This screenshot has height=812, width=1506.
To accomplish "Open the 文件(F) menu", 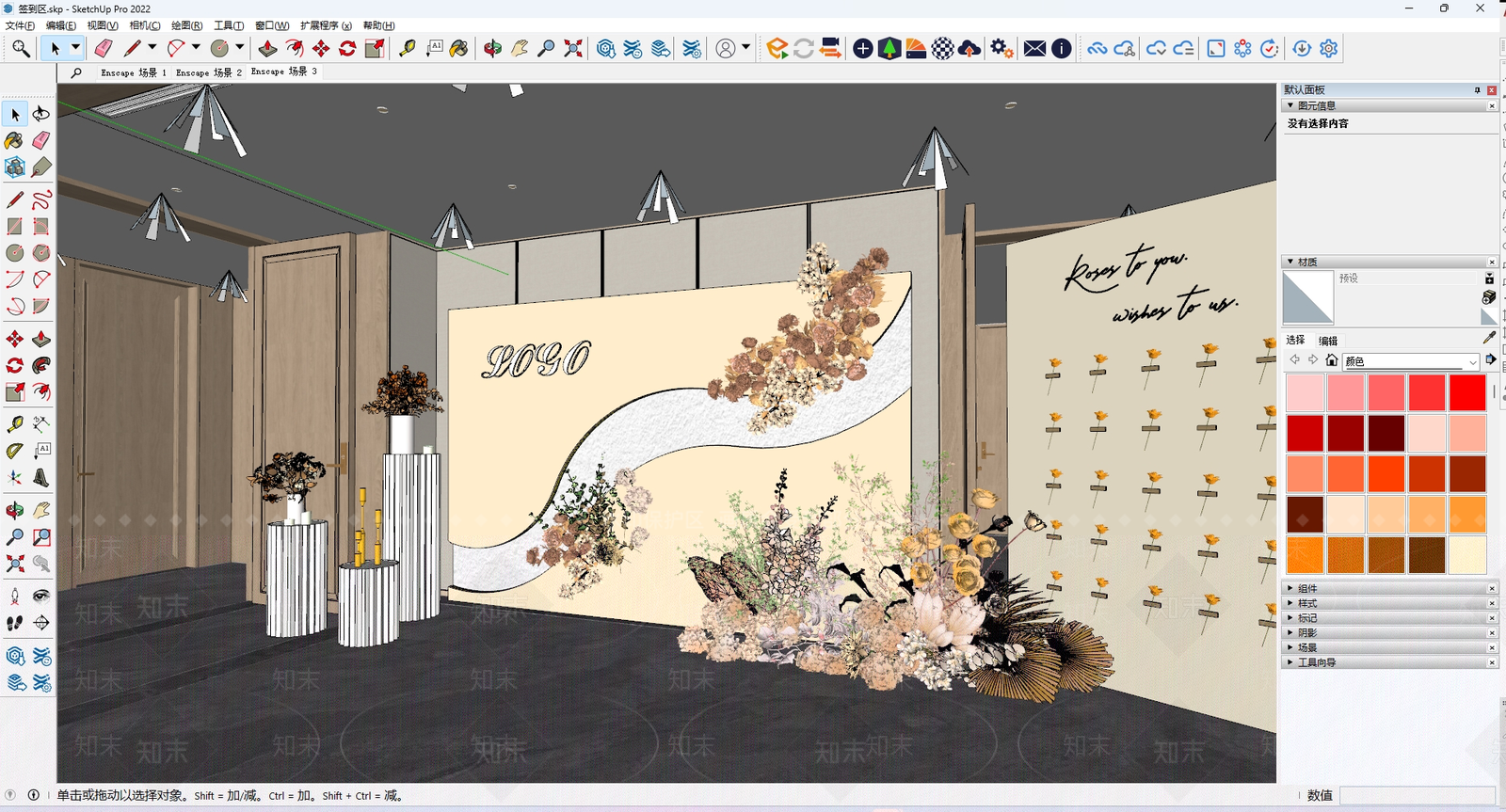I will point(20,25).
